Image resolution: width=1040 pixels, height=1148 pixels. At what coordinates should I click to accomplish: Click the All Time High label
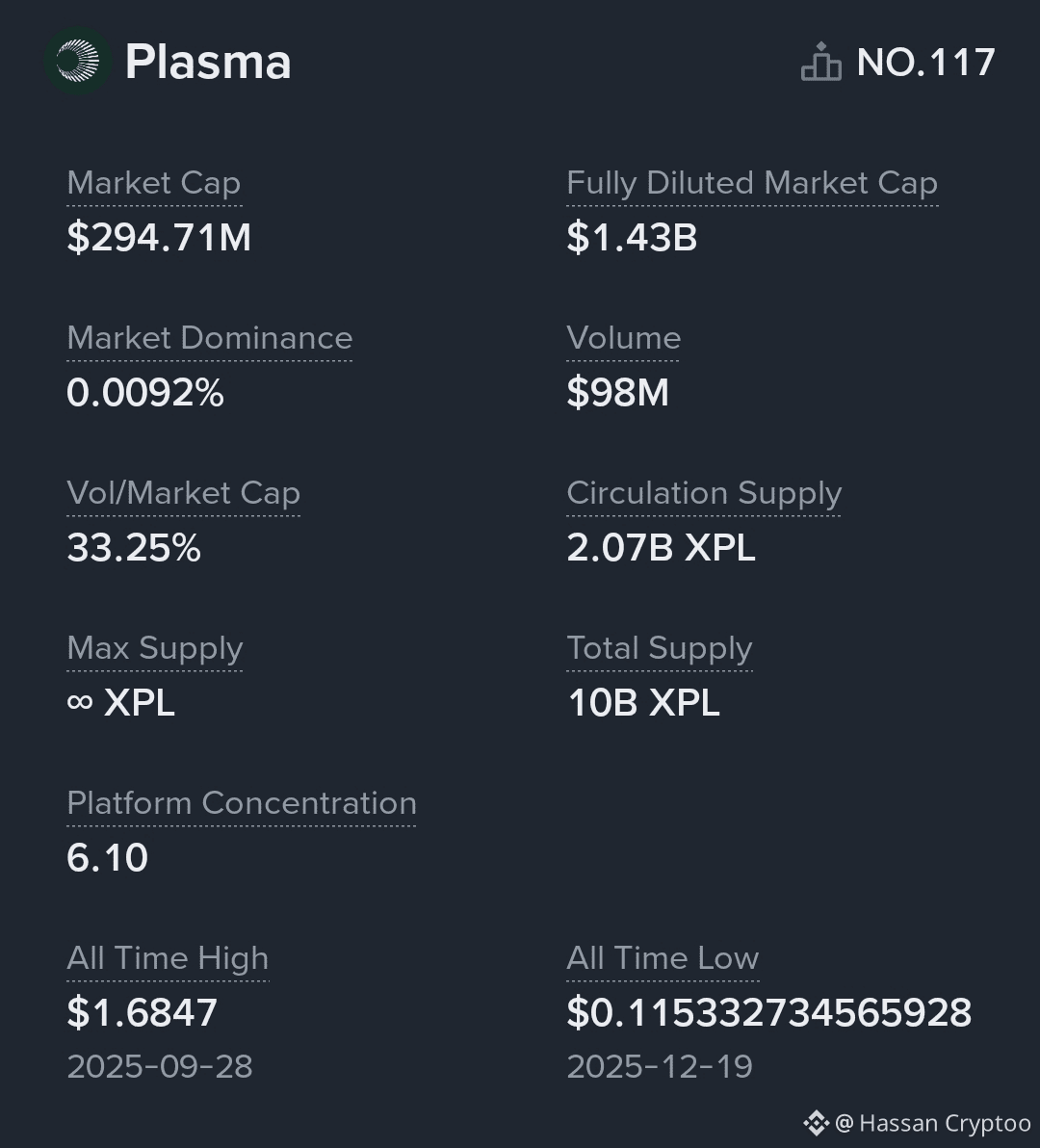168,958
